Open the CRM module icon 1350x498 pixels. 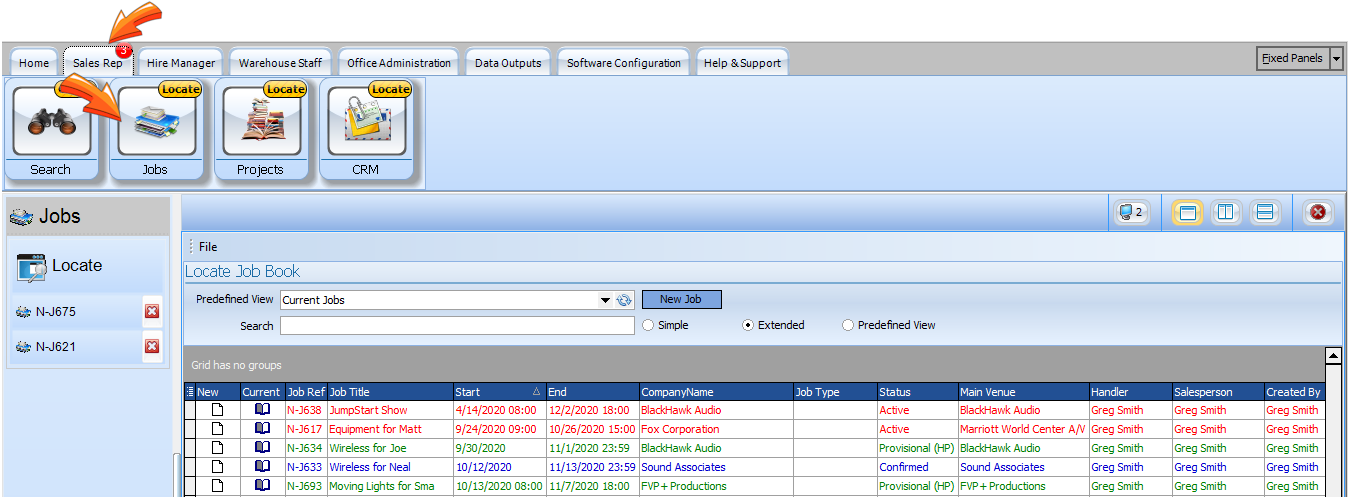point(365,123)
